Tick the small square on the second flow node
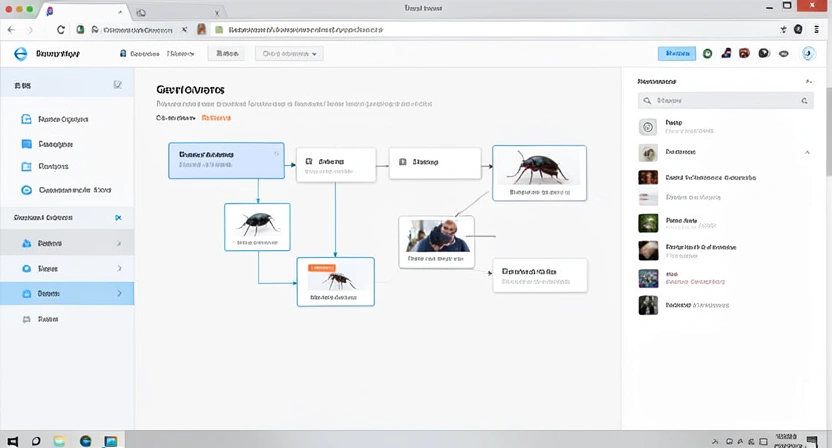The image size is (832, 448). (309, 161)
